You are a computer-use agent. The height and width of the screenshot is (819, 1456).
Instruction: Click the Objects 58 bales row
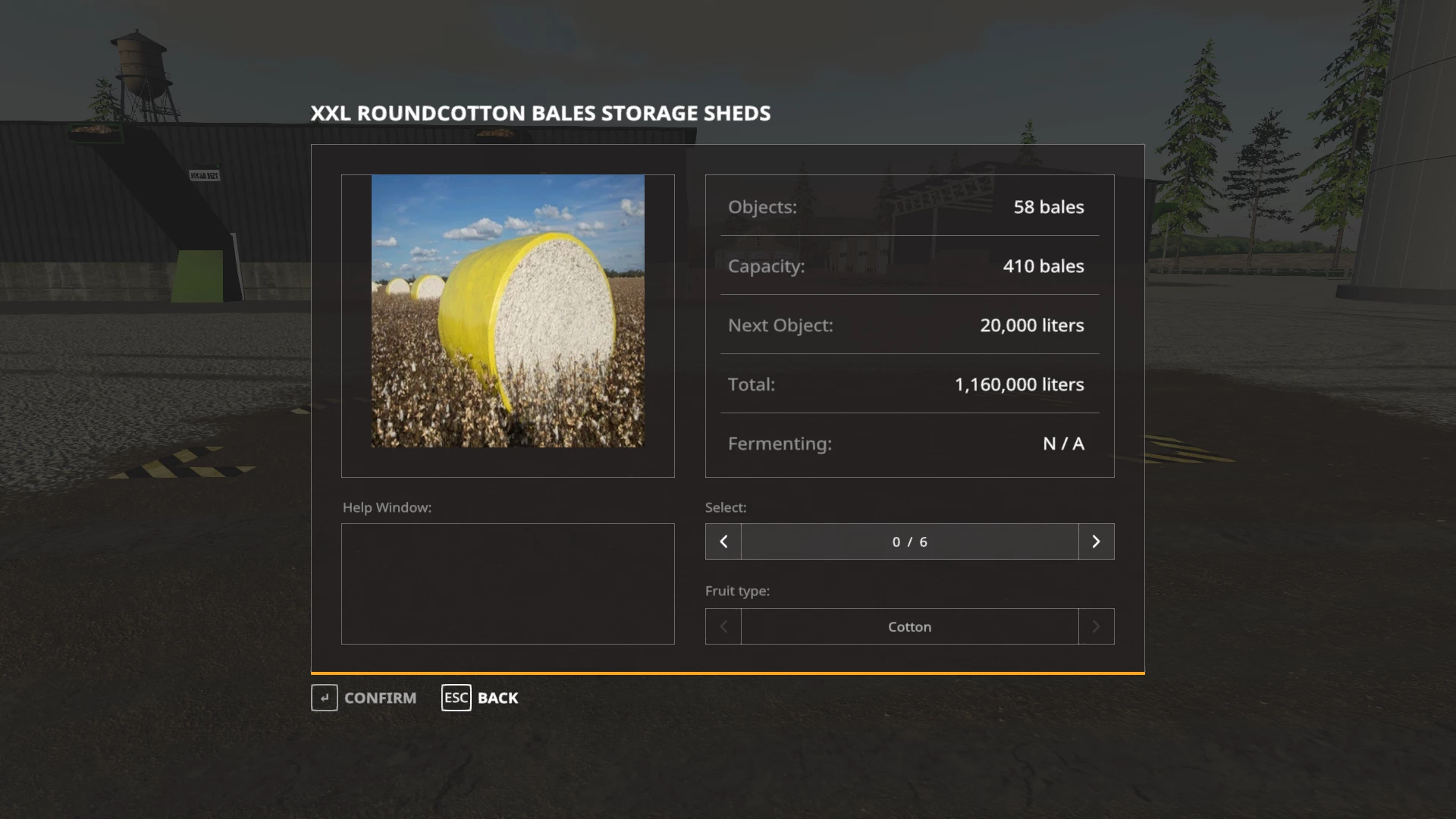pos(909,206)
